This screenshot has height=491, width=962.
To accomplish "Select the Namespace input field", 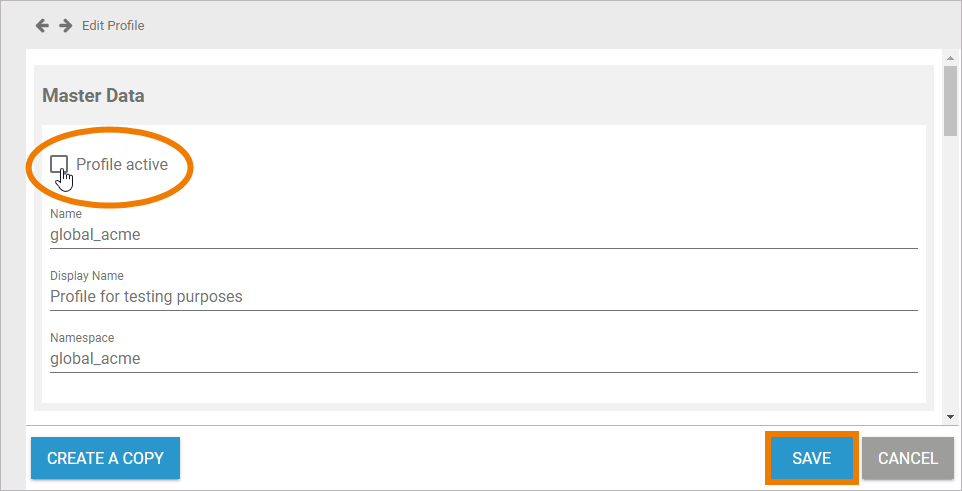I will pos(483,358).
